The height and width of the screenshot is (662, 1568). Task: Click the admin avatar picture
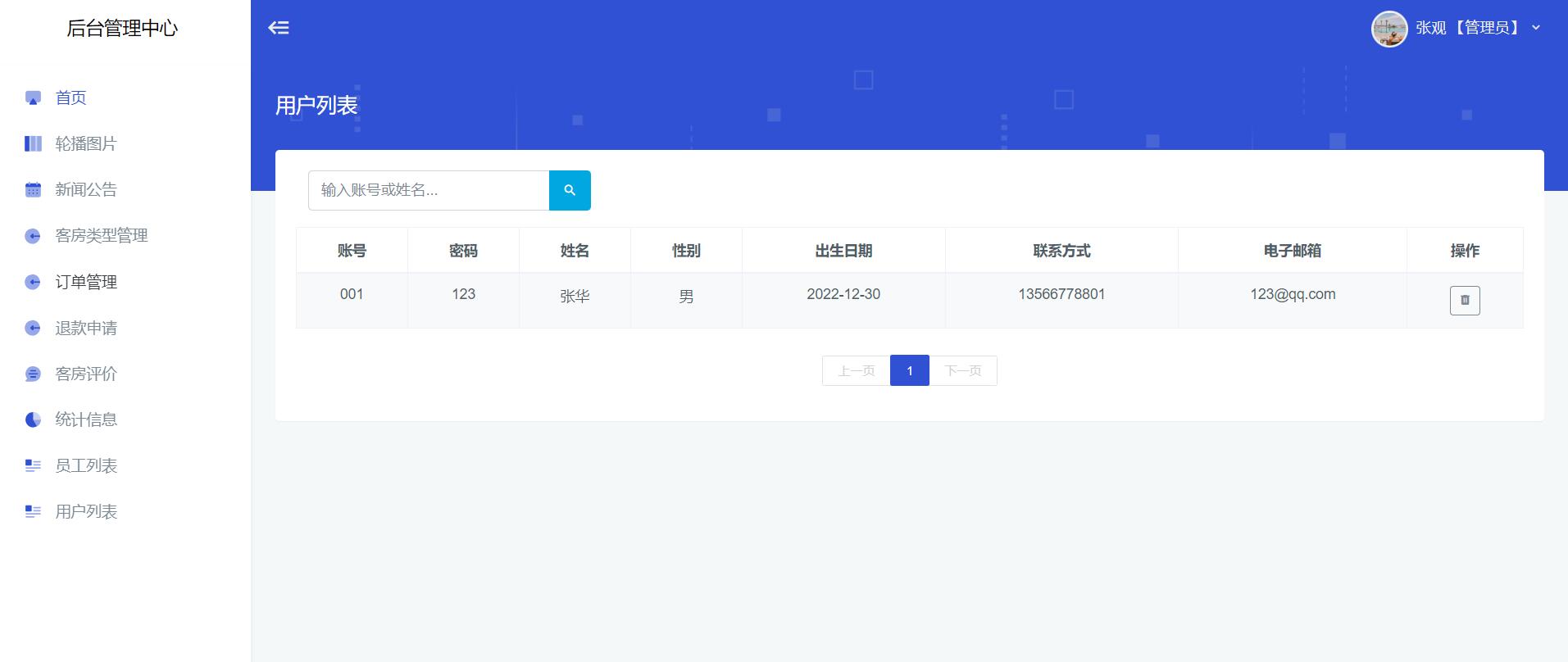click(x=1389, y=29)
